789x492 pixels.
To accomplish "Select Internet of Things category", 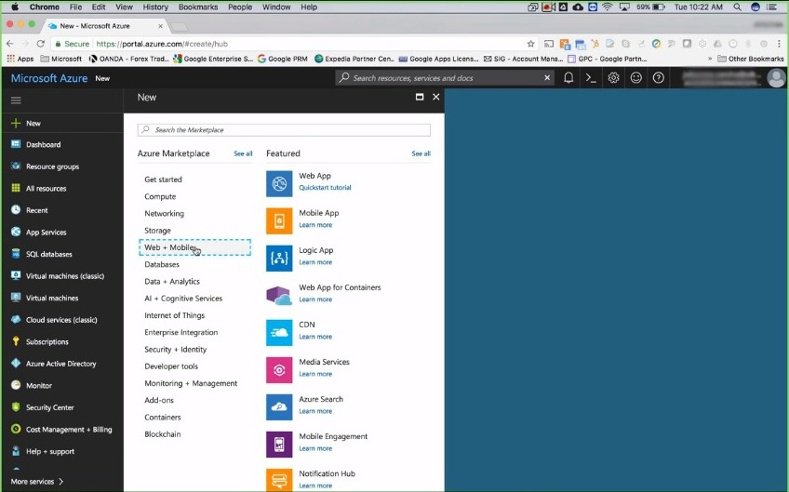I will [x=175, y=315].
